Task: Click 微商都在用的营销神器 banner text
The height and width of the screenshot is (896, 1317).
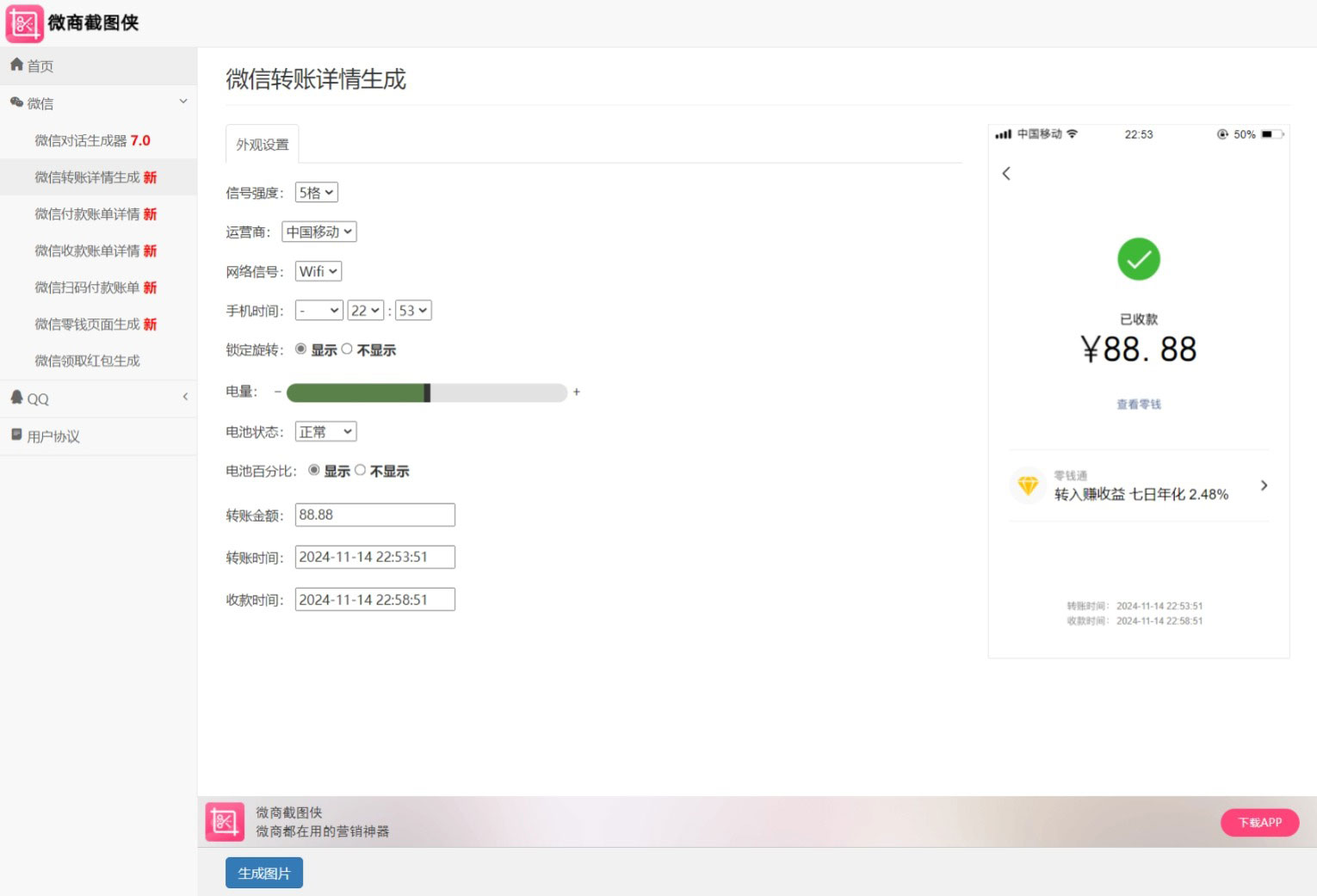Action: 323,831
